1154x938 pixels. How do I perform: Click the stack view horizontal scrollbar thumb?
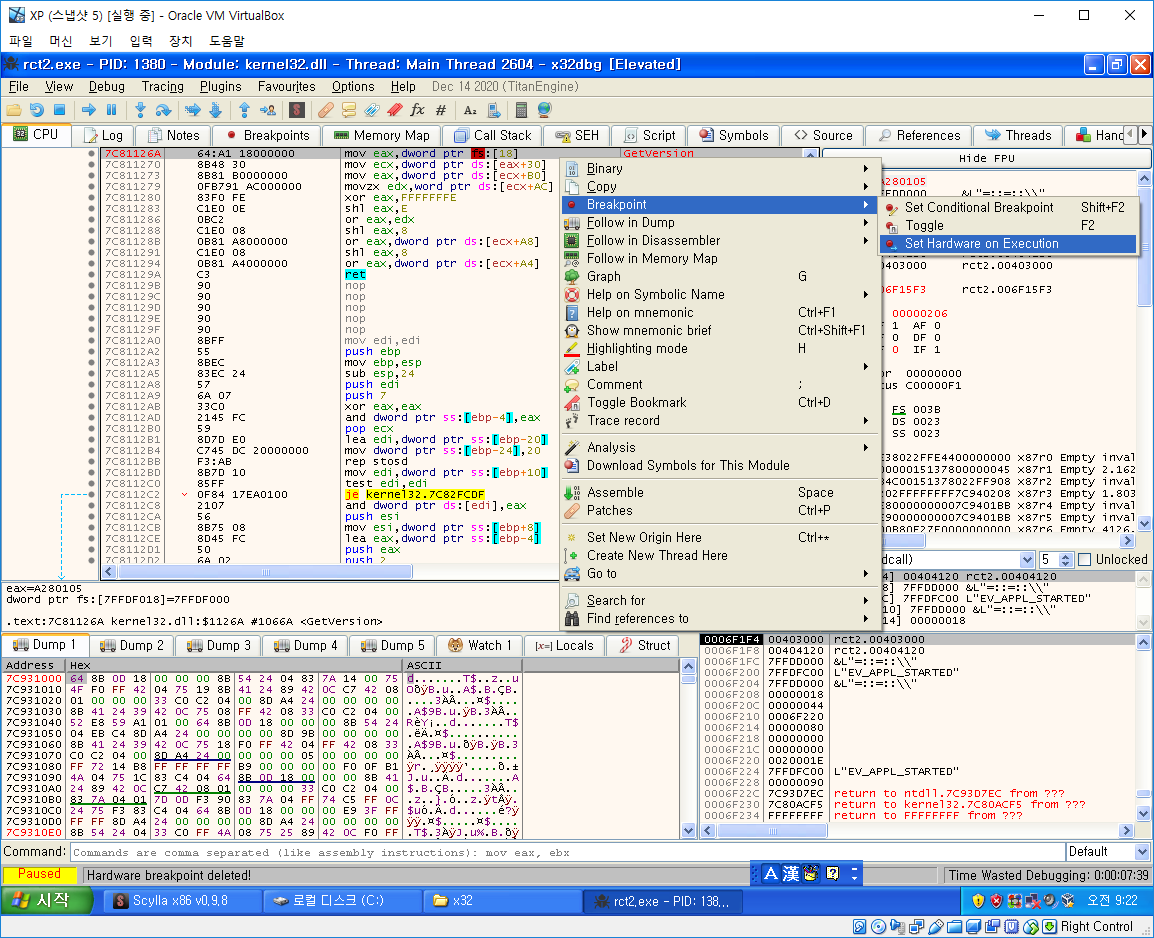pyautogui.click(x=772, y=831)
